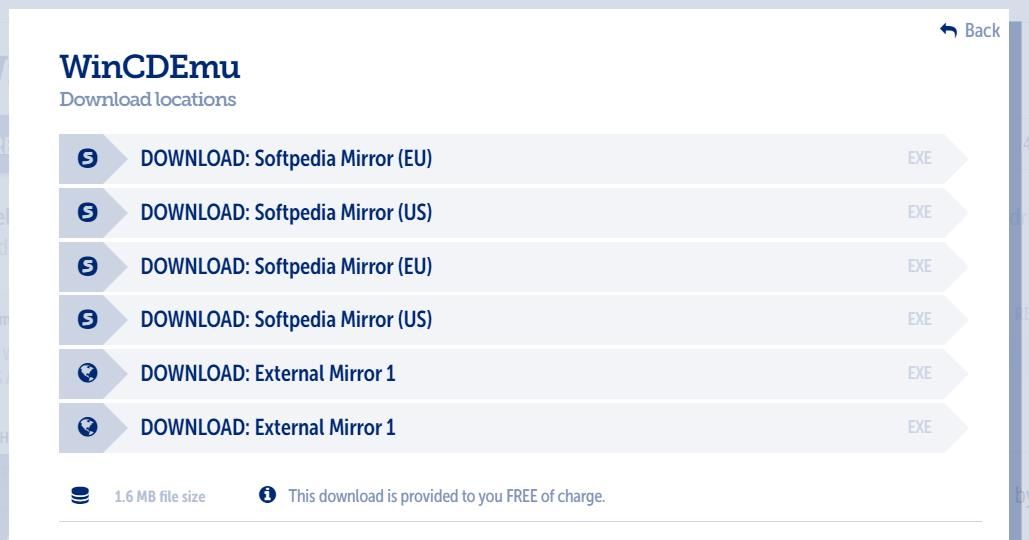
Task: Click the 1.6 MB file size text
Action: click(x=161, y=496)
